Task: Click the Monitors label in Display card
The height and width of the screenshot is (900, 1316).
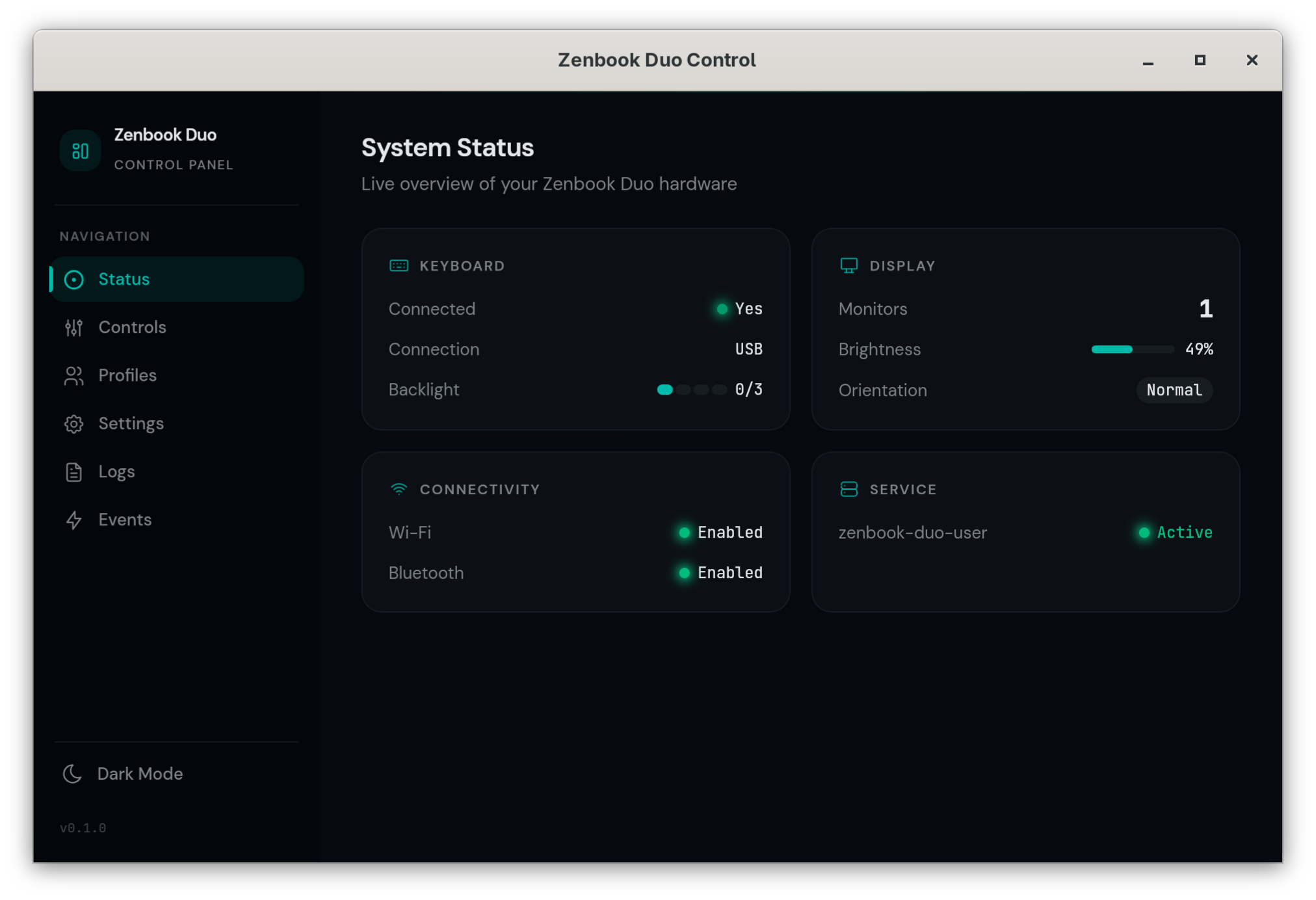Action: coord(873,309)
